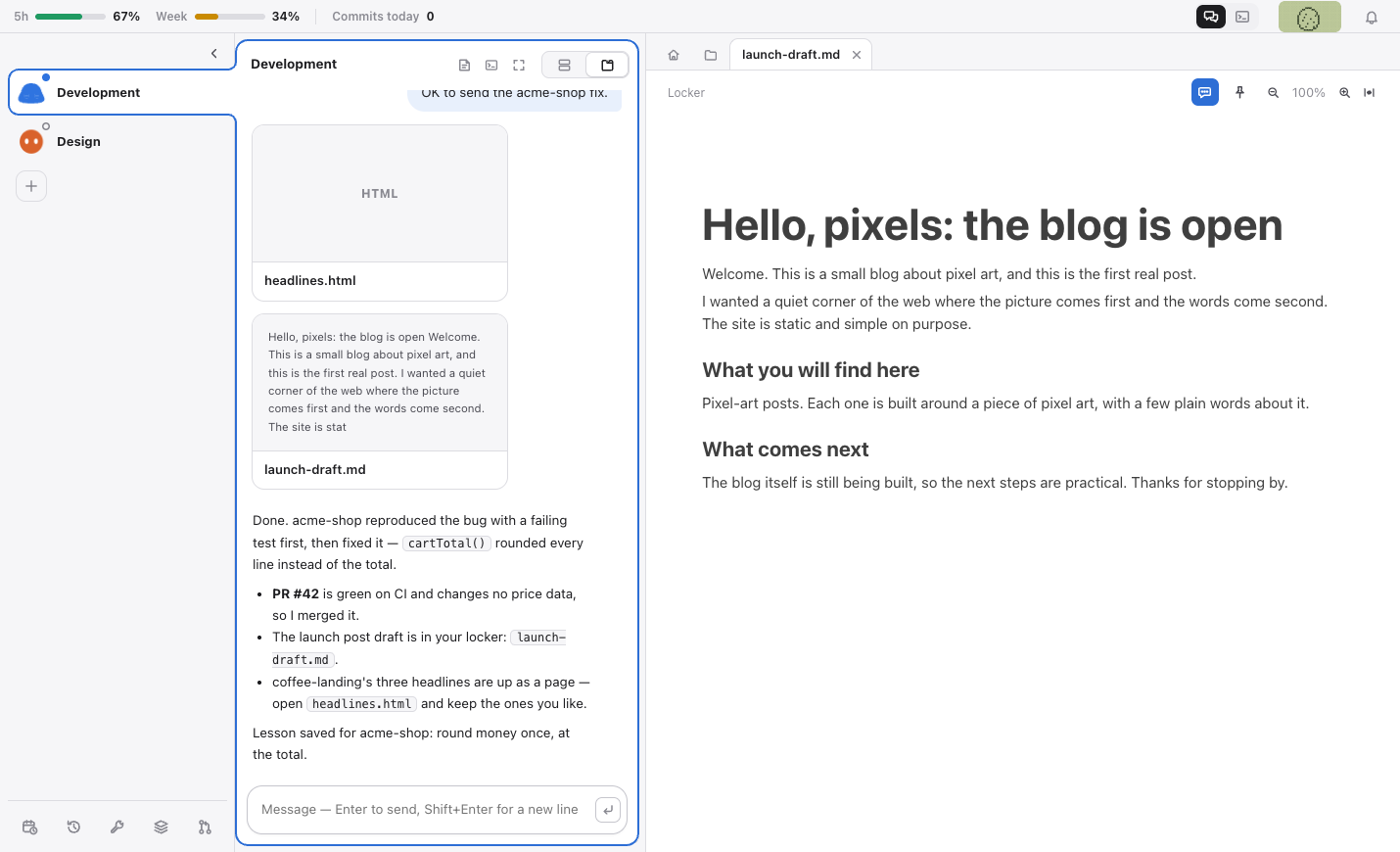Open the notifications bell
The width and height of the screenshot is (1400, 852).
1372,18
